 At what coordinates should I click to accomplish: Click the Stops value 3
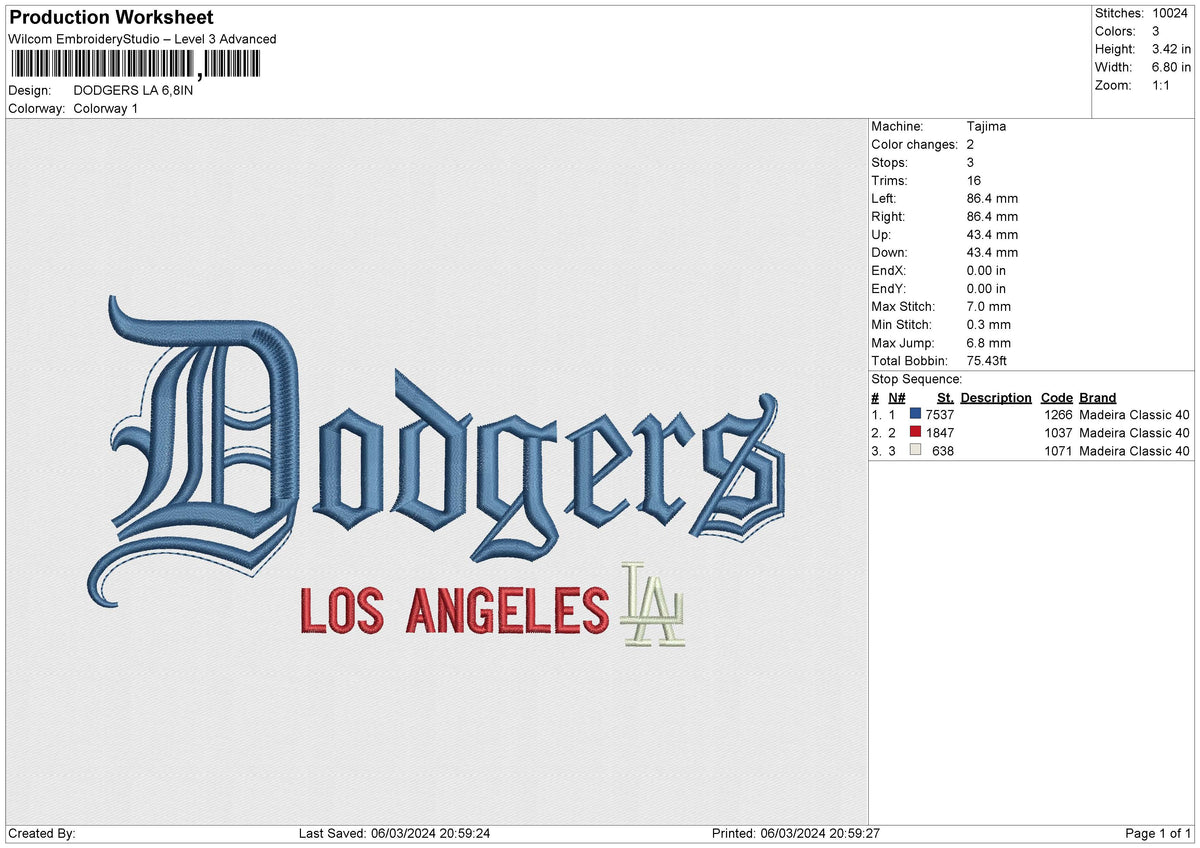(x=971, y=162)
